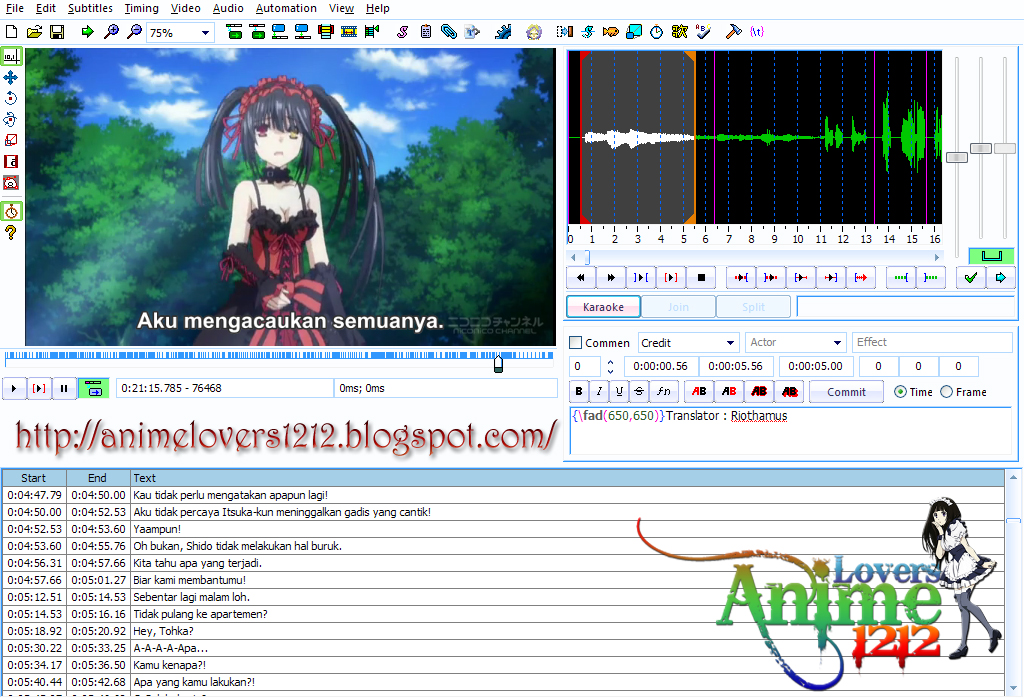The image size is (1024, 698).
Task: Pause the video playback
Action: (x=64, y=388)
